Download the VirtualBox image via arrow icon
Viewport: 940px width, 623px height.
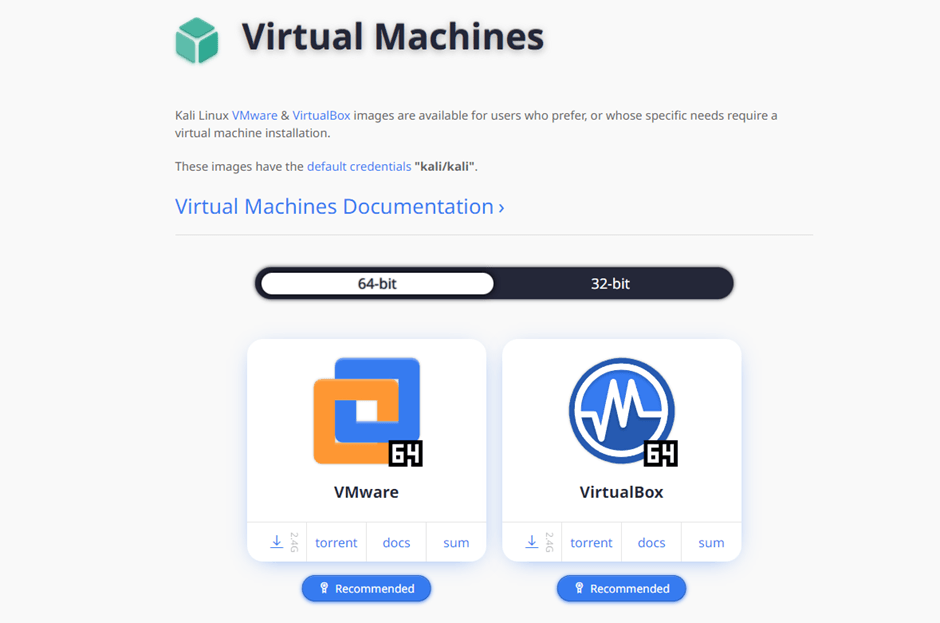point(532,542)
